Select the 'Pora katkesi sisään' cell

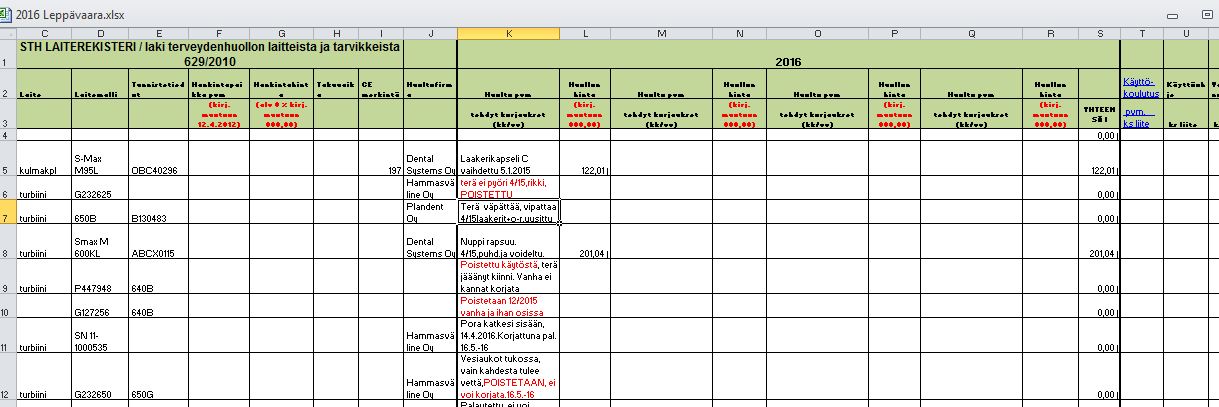click(508, 335)
